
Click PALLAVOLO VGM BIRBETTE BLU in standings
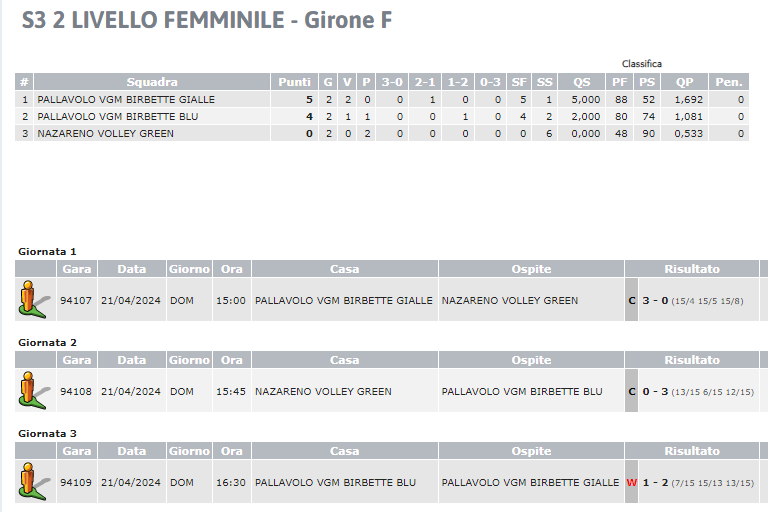118,117
